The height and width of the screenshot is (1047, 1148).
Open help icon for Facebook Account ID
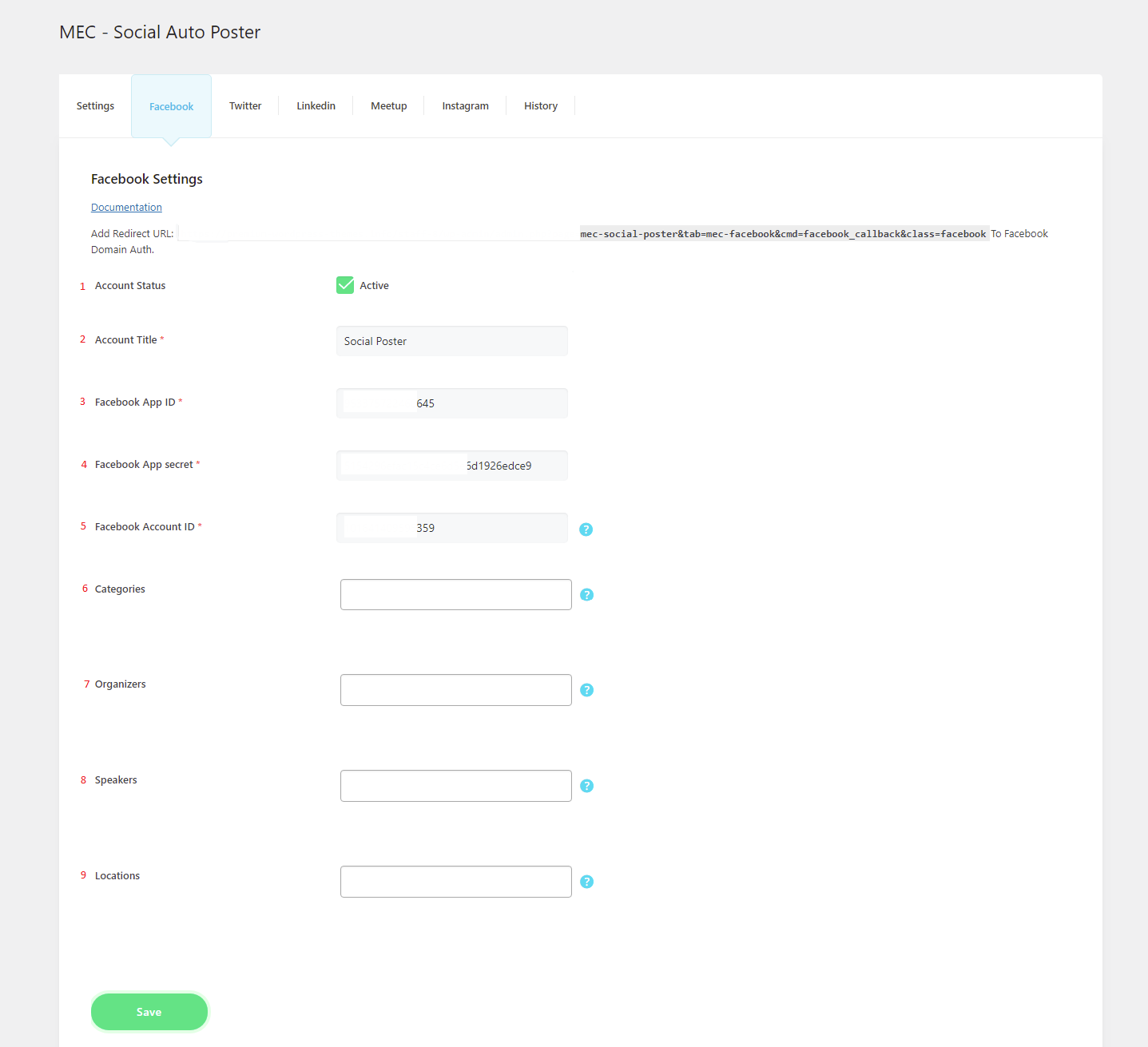click(586, 529)
